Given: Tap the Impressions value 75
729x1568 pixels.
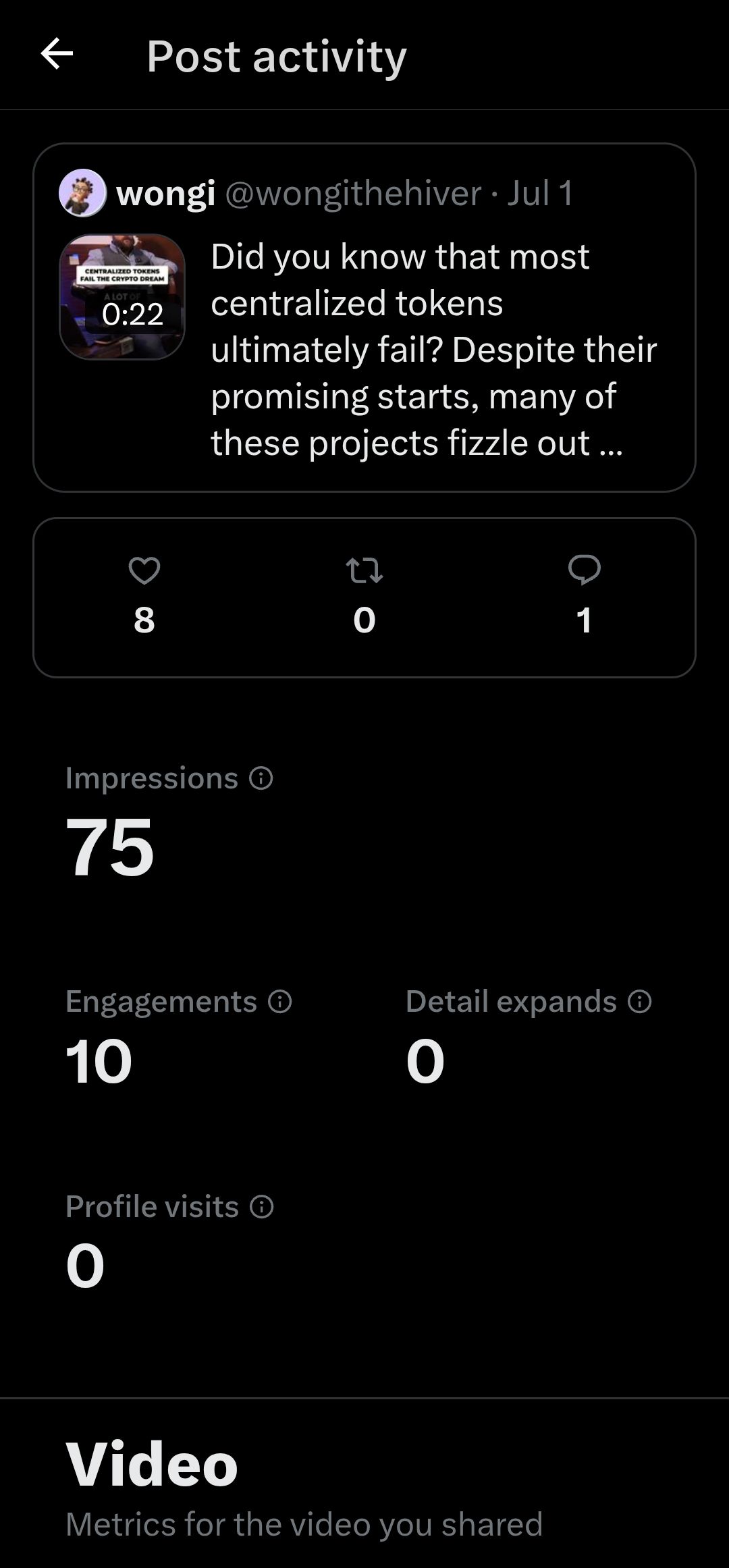Looking at the screenshot, I should [110, 846].
